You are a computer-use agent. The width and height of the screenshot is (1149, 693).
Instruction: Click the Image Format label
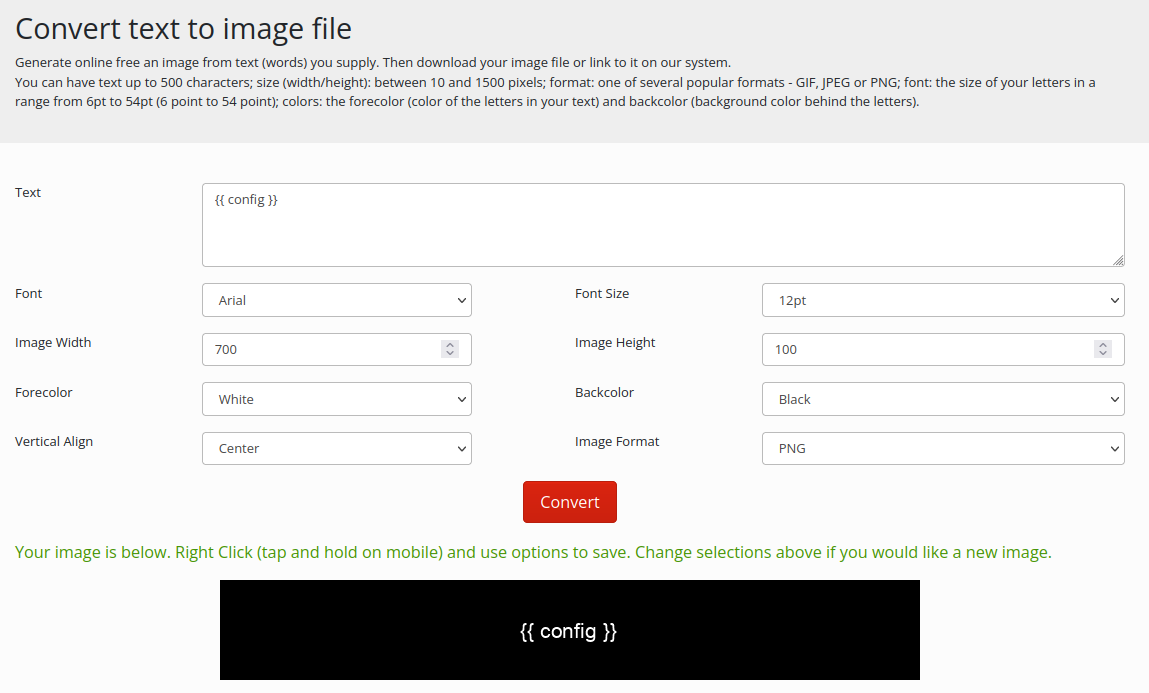pos(617,442)
